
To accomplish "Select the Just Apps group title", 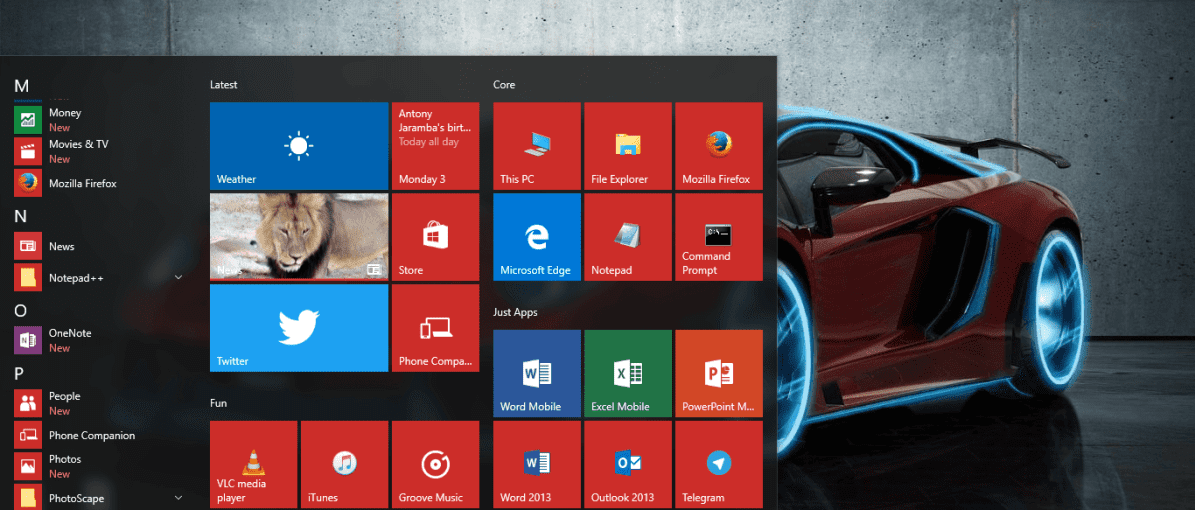I will coord(515,312).
